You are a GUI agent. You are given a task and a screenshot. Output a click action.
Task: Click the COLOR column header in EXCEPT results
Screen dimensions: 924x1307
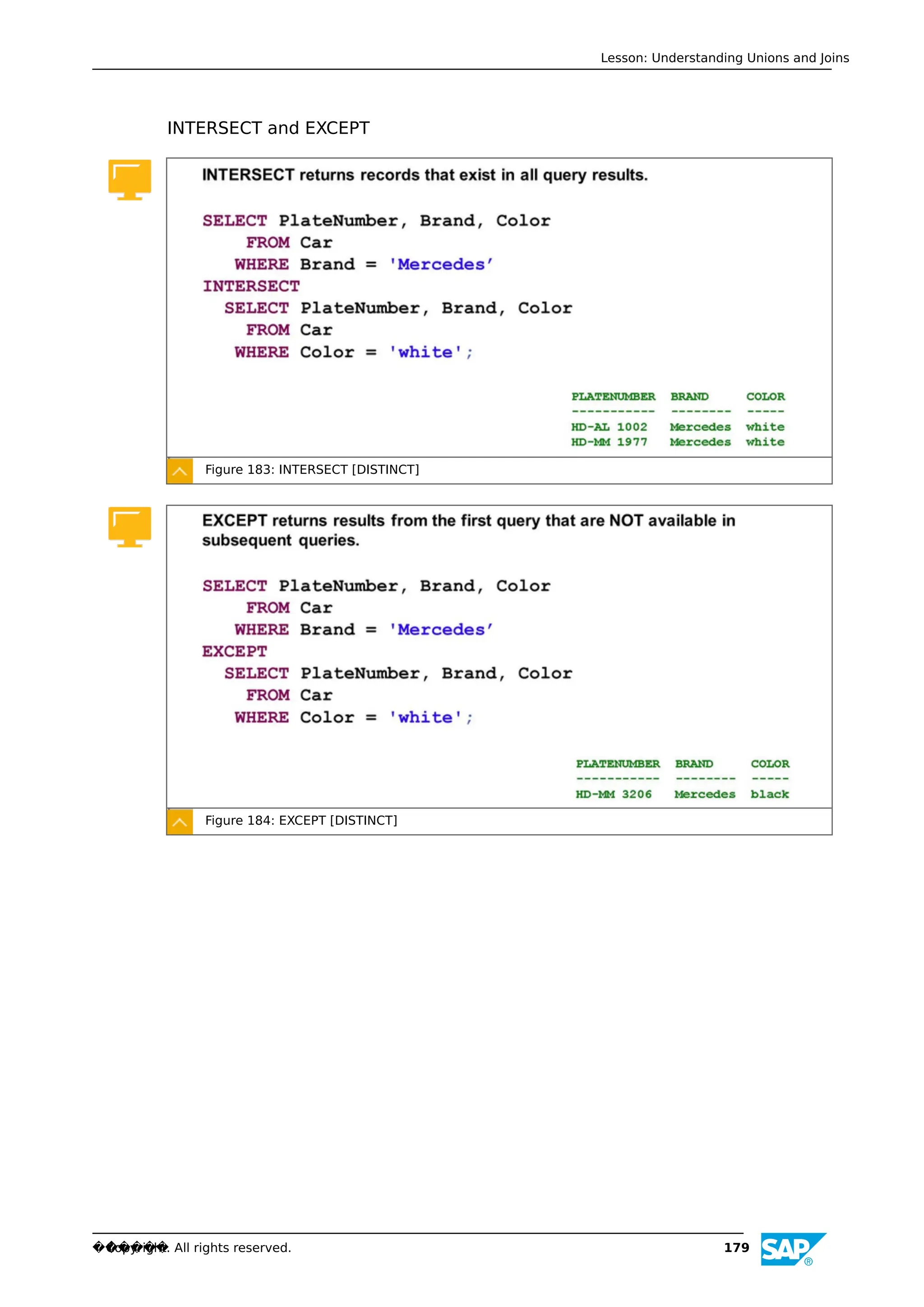[770, 763]
